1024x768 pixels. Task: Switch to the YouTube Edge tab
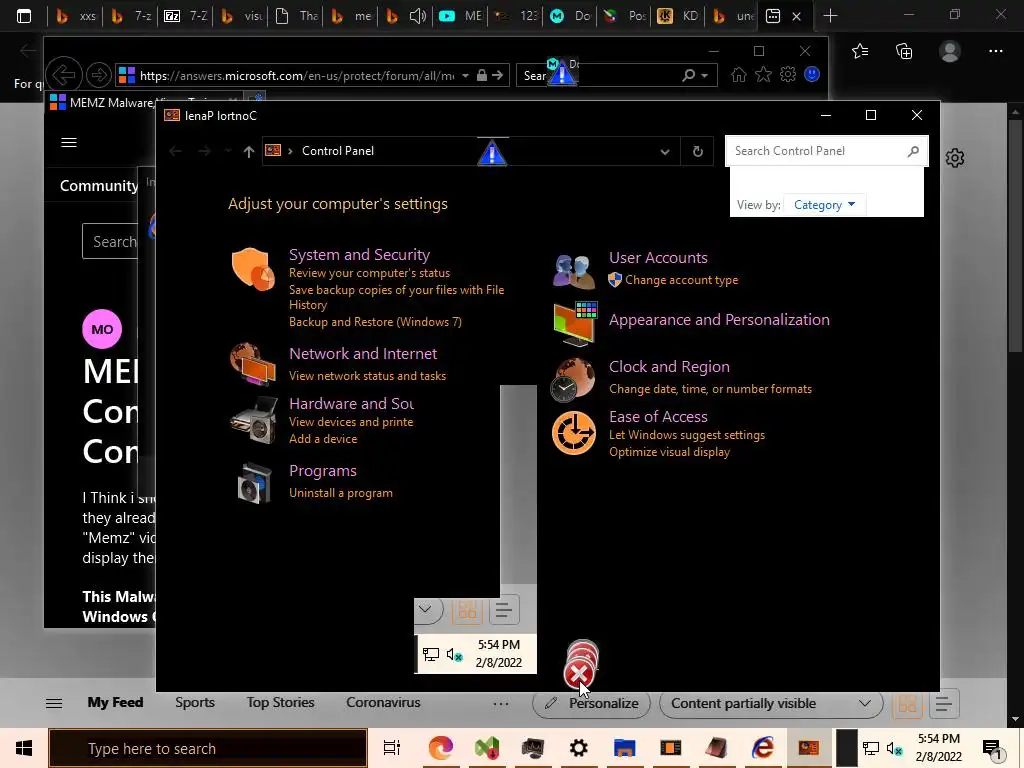(460, 16)
